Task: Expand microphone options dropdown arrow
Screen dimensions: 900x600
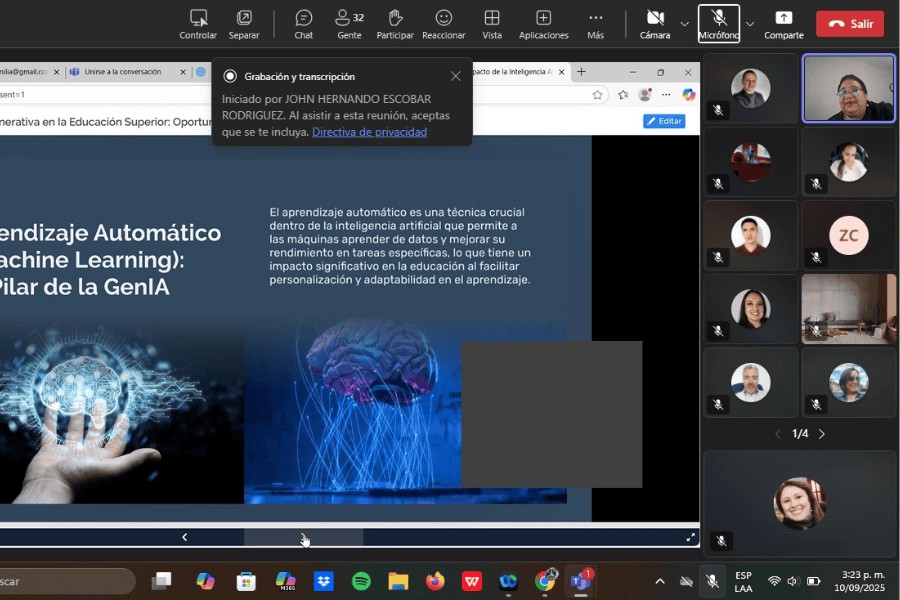Action: coord(750,23)
